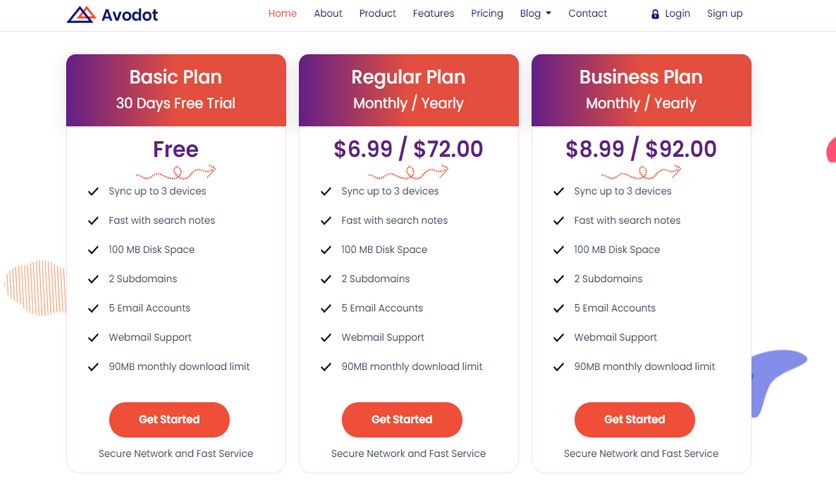Screen dimensions: 836x484
Task: Click the caret arrow next to Blog
Action: 549,13
